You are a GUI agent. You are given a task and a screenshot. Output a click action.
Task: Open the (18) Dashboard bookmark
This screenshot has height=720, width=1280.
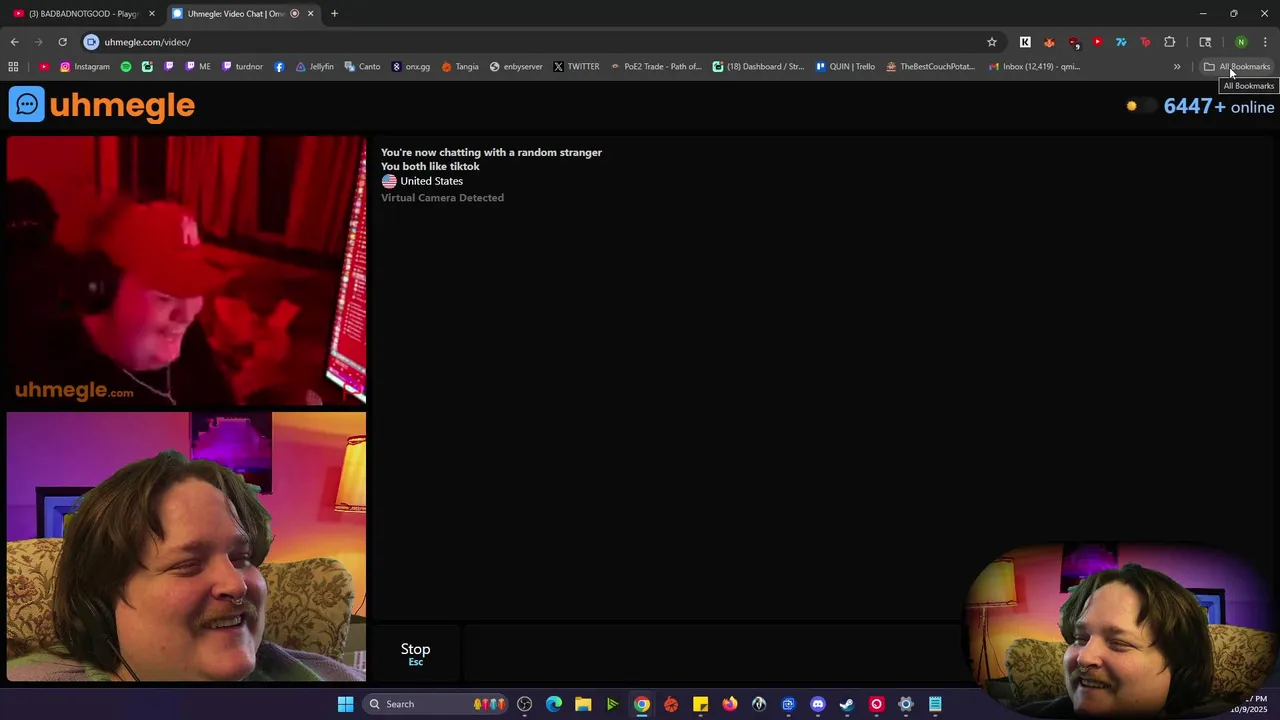(x=758, y=67)
